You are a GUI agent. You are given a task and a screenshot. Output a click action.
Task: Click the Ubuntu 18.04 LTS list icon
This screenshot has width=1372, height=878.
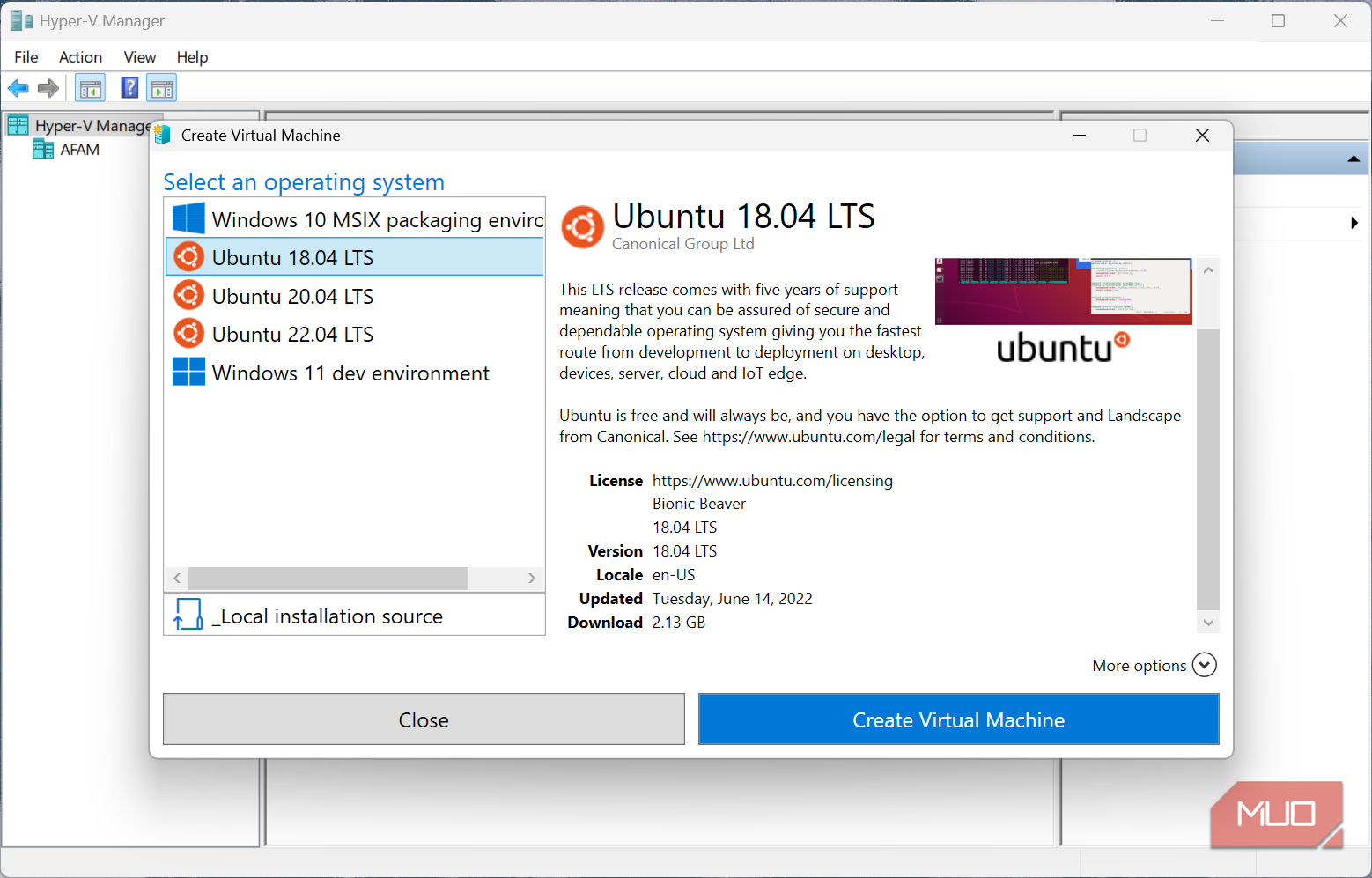tap(188, 257)
